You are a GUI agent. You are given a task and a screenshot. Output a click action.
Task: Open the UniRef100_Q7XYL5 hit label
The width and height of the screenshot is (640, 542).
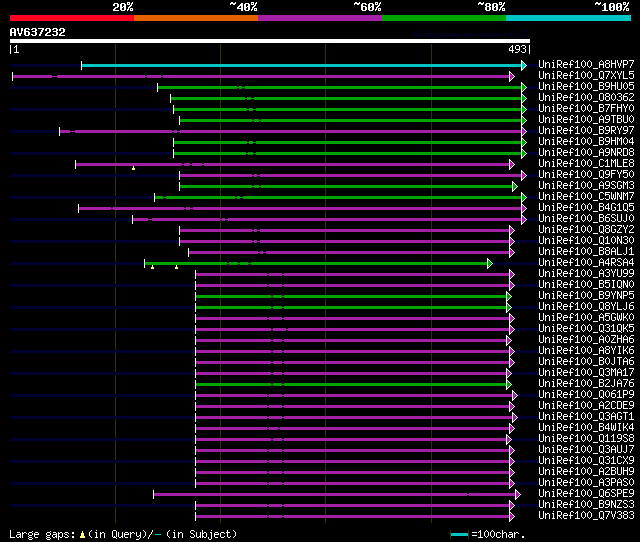[x=586, y=76]
